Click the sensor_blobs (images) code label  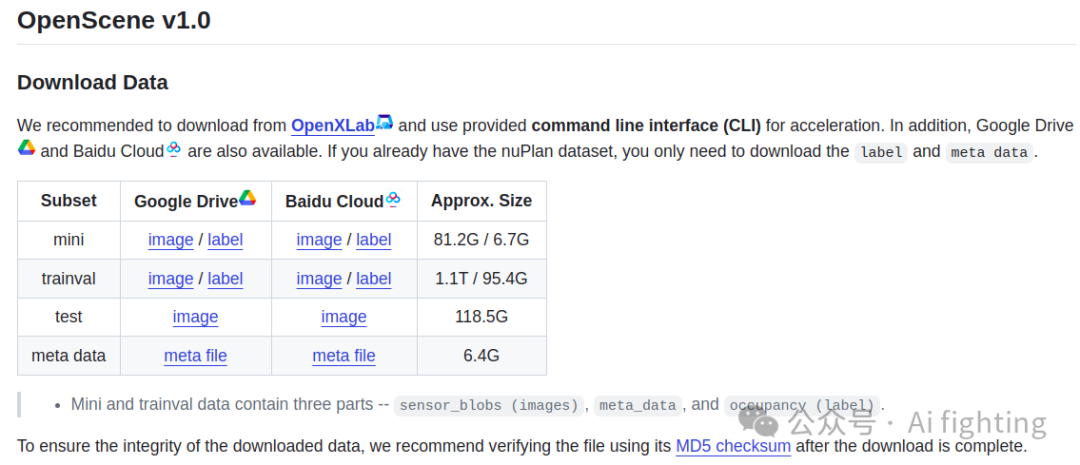(488, 405)
